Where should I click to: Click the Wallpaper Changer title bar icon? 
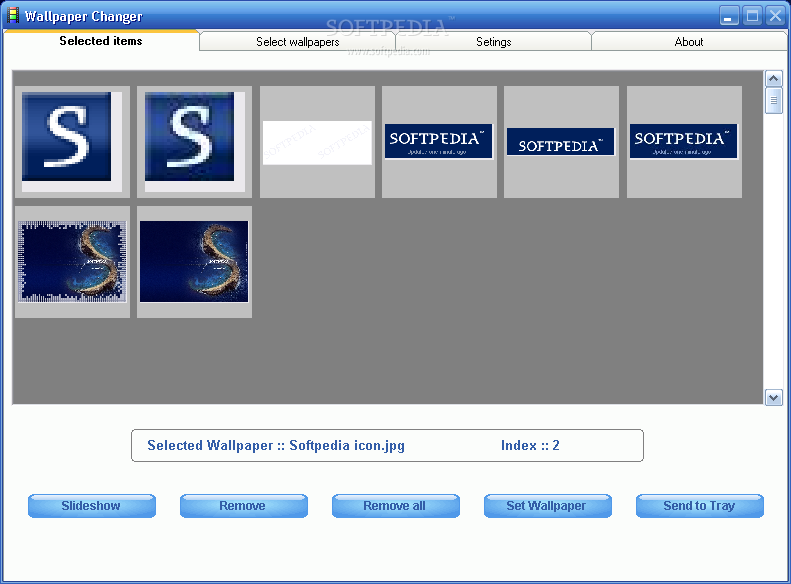coord(13,15)
